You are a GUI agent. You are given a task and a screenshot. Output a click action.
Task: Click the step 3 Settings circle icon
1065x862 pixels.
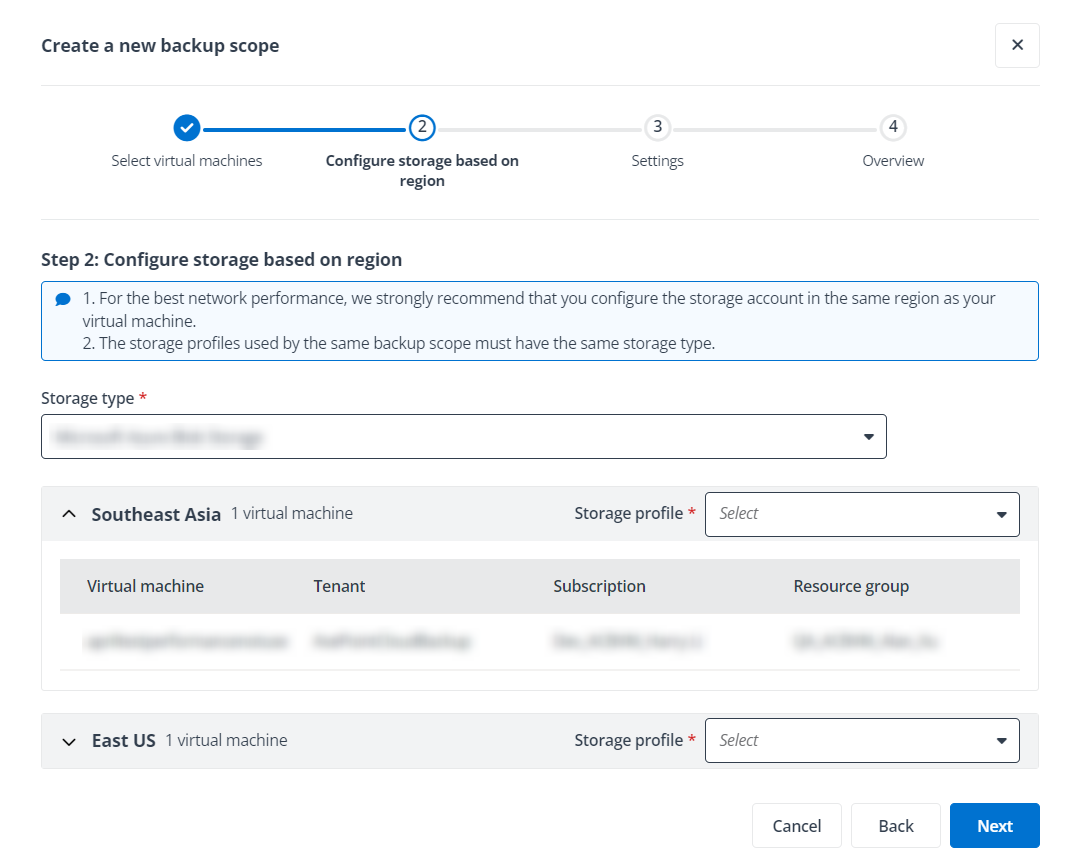[x=657, y=128]
